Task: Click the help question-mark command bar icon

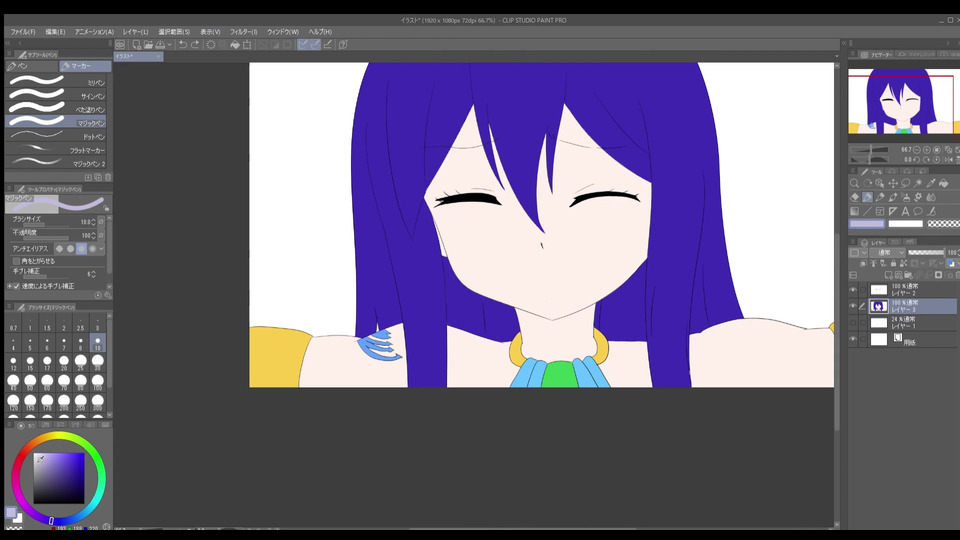Action: [x=343, y=45]
